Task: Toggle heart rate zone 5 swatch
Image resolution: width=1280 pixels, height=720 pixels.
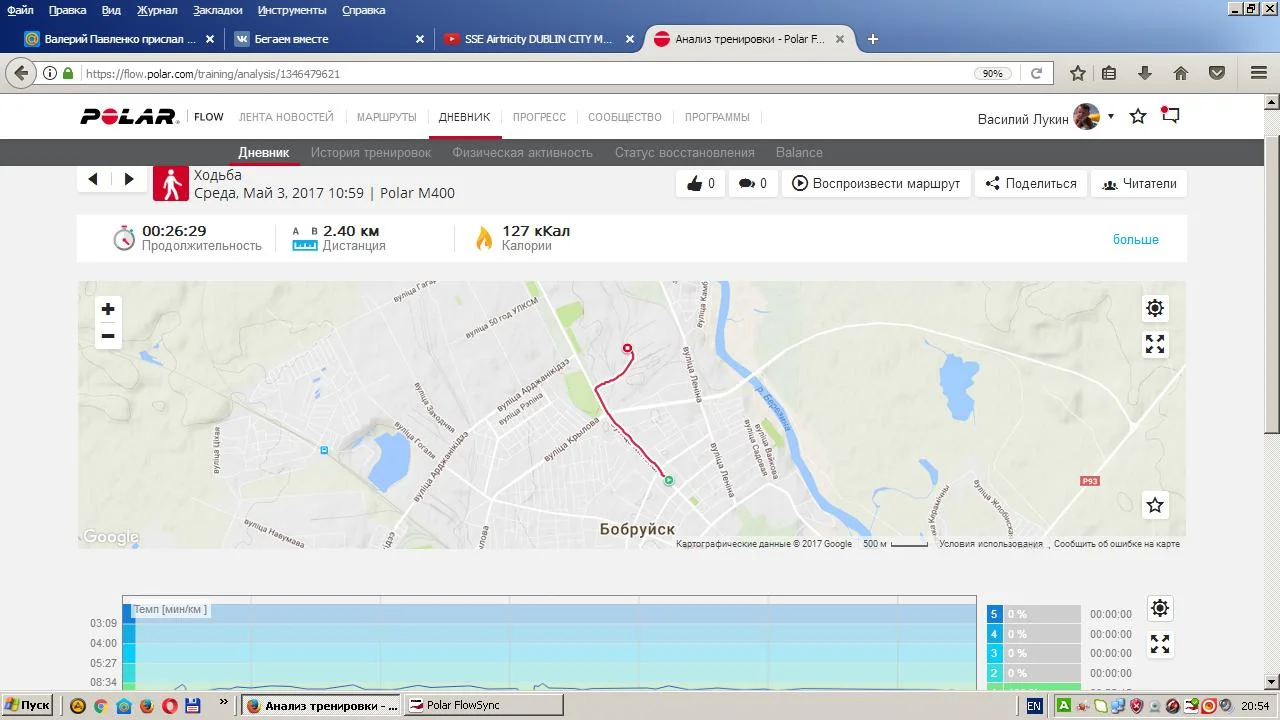Action: tap(994, 614)
